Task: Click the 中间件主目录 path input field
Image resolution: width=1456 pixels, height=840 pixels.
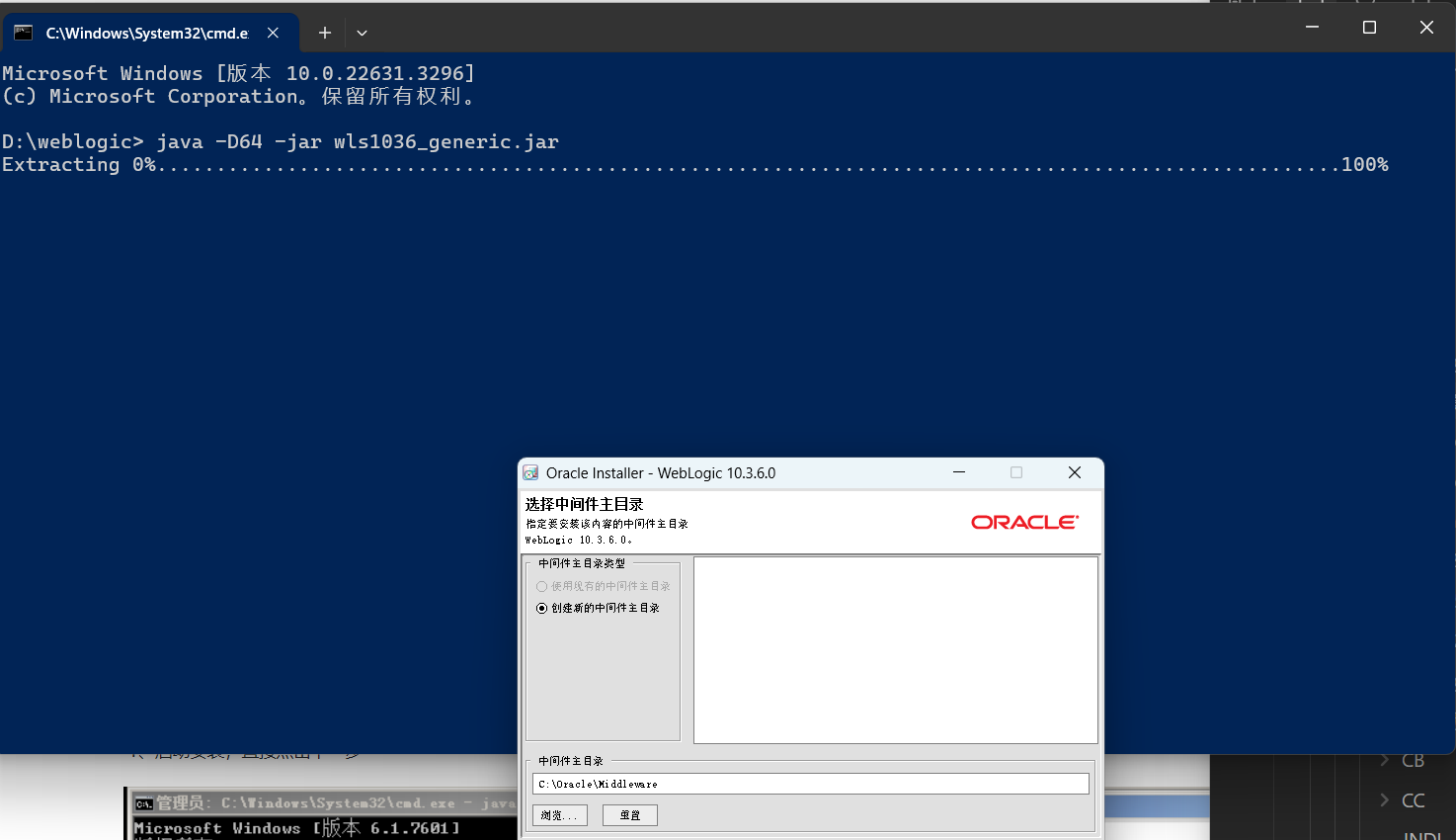Action: (x=811, y=784)
